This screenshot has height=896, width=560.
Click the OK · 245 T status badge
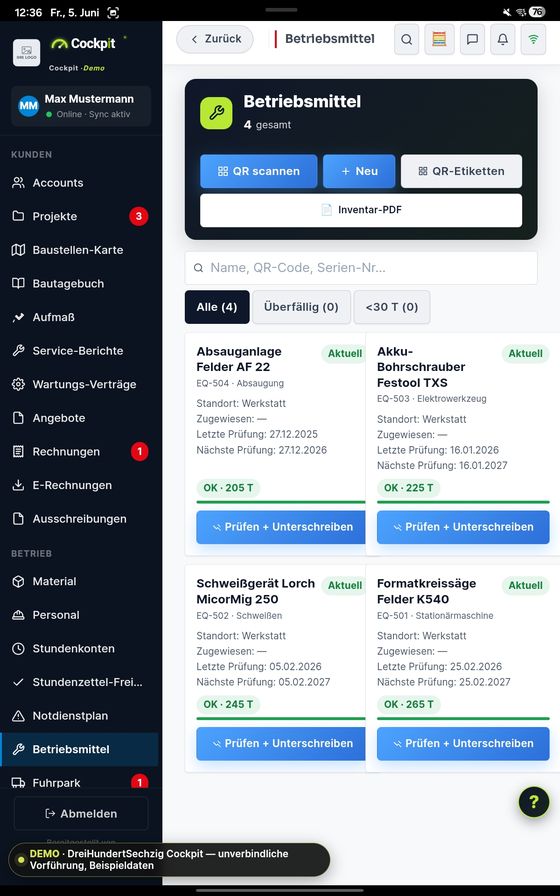pyautogui.click(x=228, y=705)
